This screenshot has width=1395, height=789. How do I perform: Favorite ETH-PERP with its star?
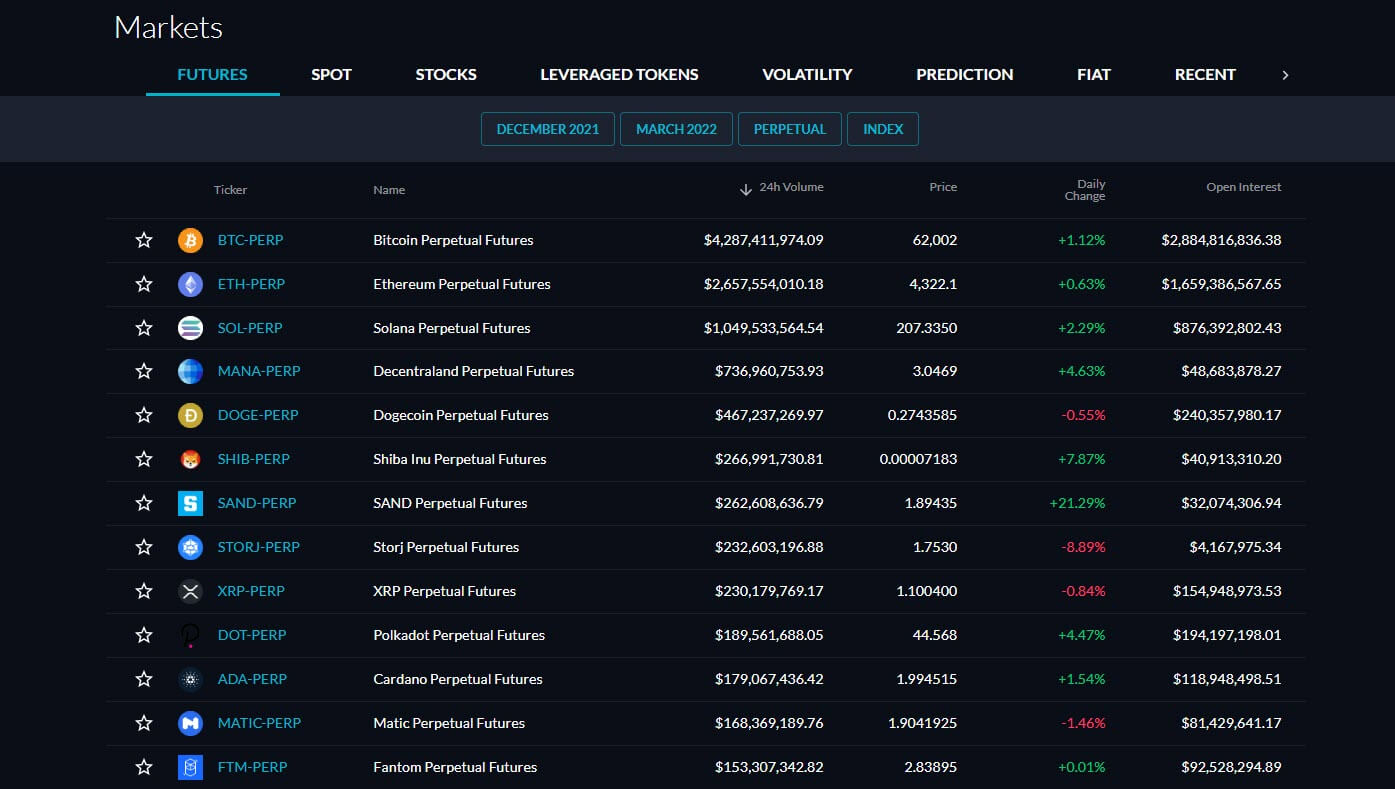click(x=144, y=284)
